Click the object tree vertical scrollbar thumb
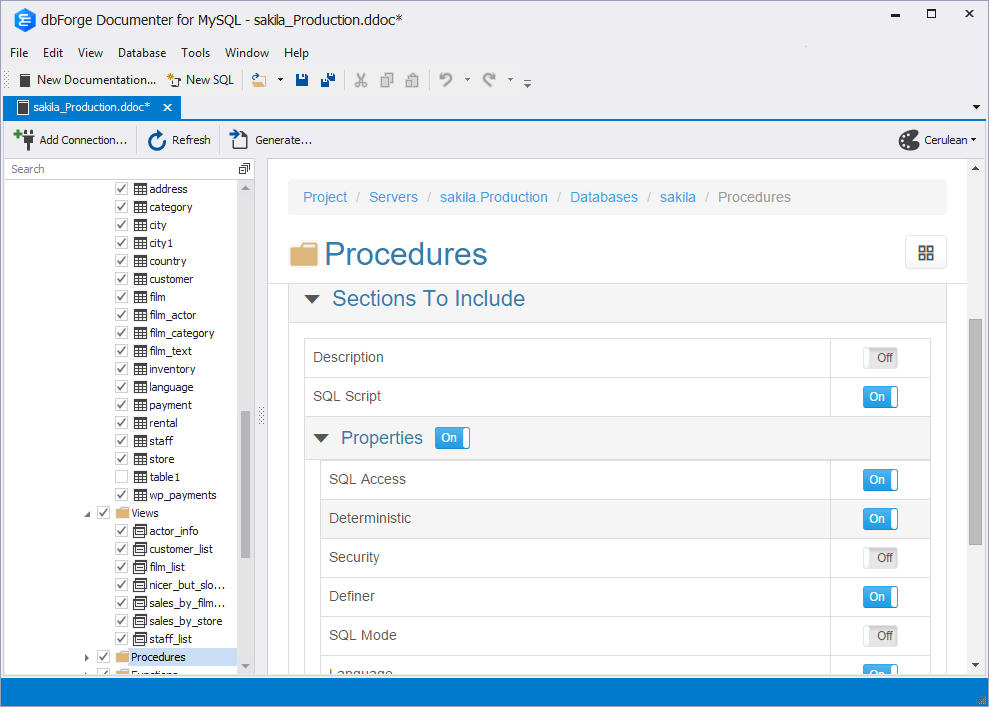The height and width of the screenshot is (707, 989). (x=245, y=484)
